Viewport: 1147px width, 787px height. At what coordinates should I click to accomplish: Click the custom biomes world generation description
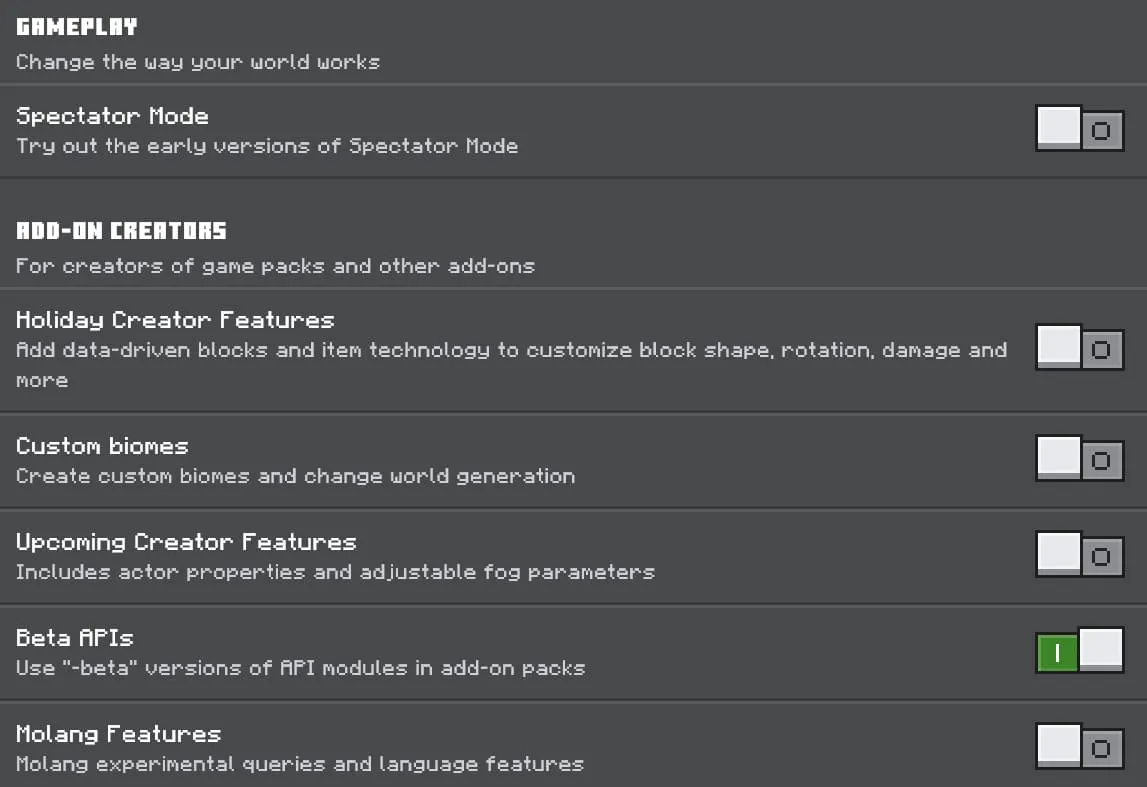coord(296,476)
